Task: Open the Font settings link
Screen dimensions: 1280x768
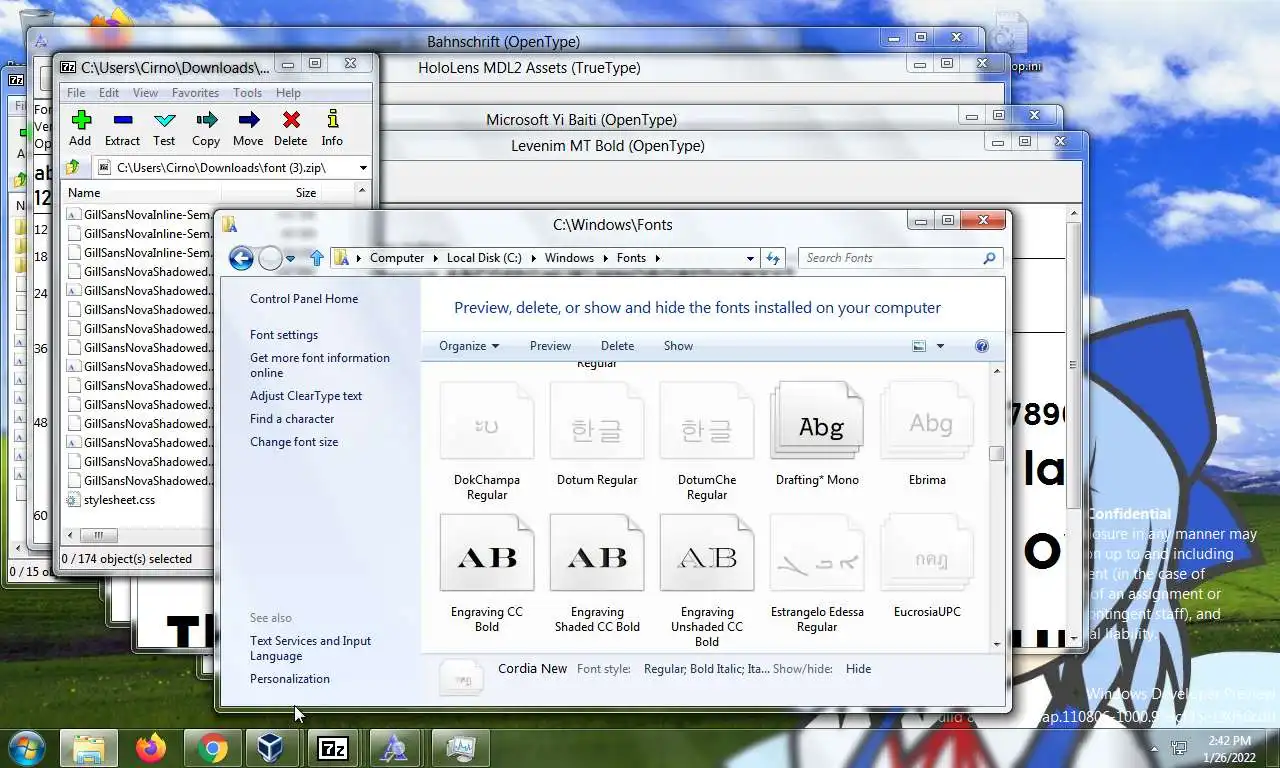Action: point(284,335)
